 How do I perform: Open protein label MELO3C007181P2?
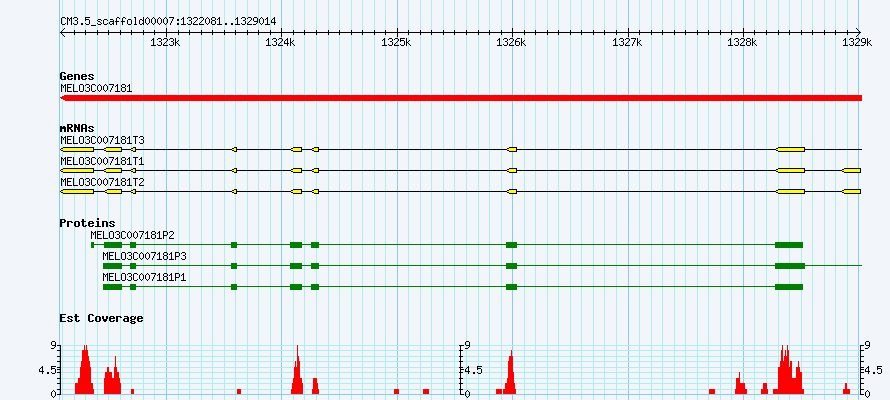point(132,235)
